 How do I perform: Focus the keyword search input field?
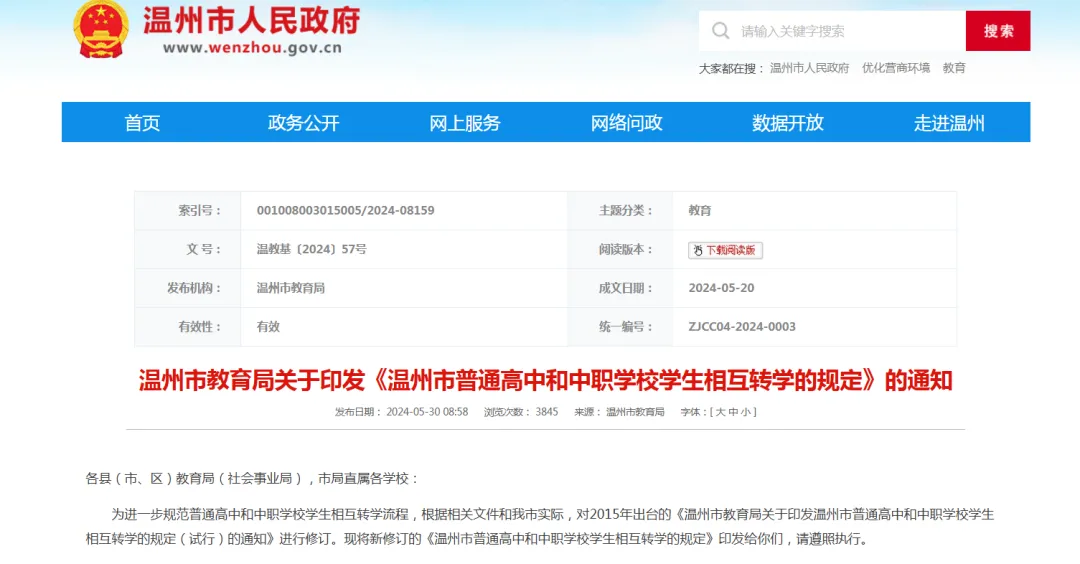point(832,31)
